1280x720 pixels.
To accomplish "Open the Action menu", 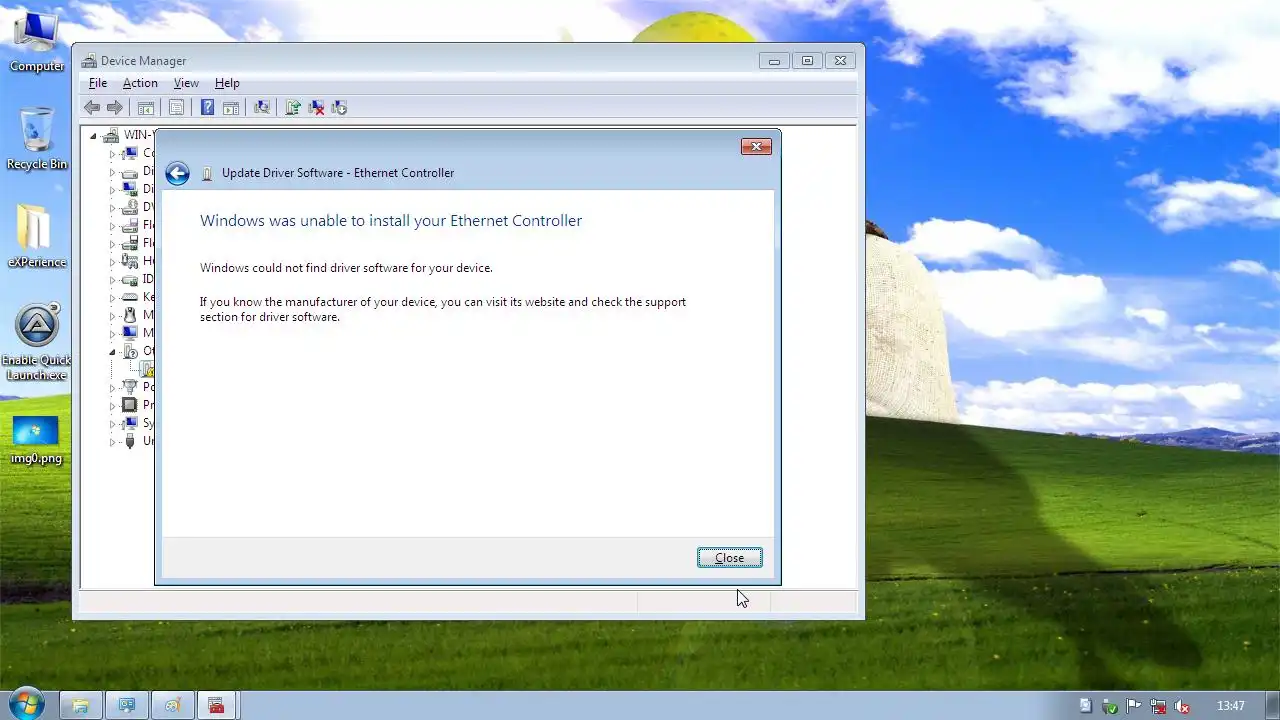I will [x=140, y=83].
